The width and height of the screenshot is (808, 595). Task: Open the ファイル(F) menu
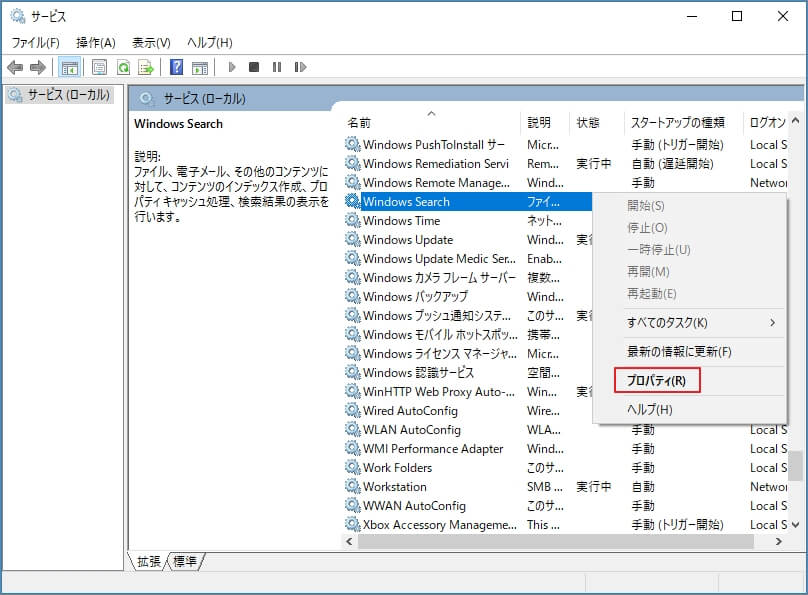[x=36, y=42]
